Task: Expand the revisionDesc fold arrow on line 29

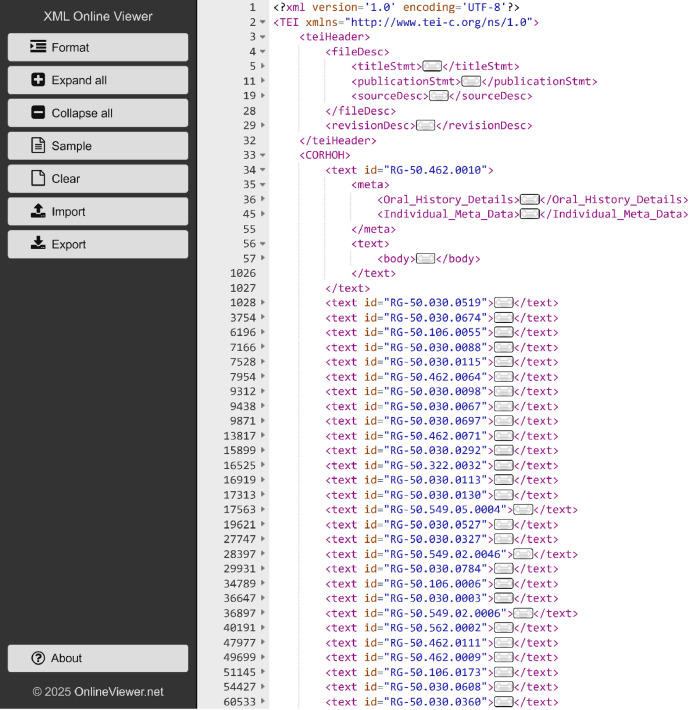Action: tap(263, 125)
